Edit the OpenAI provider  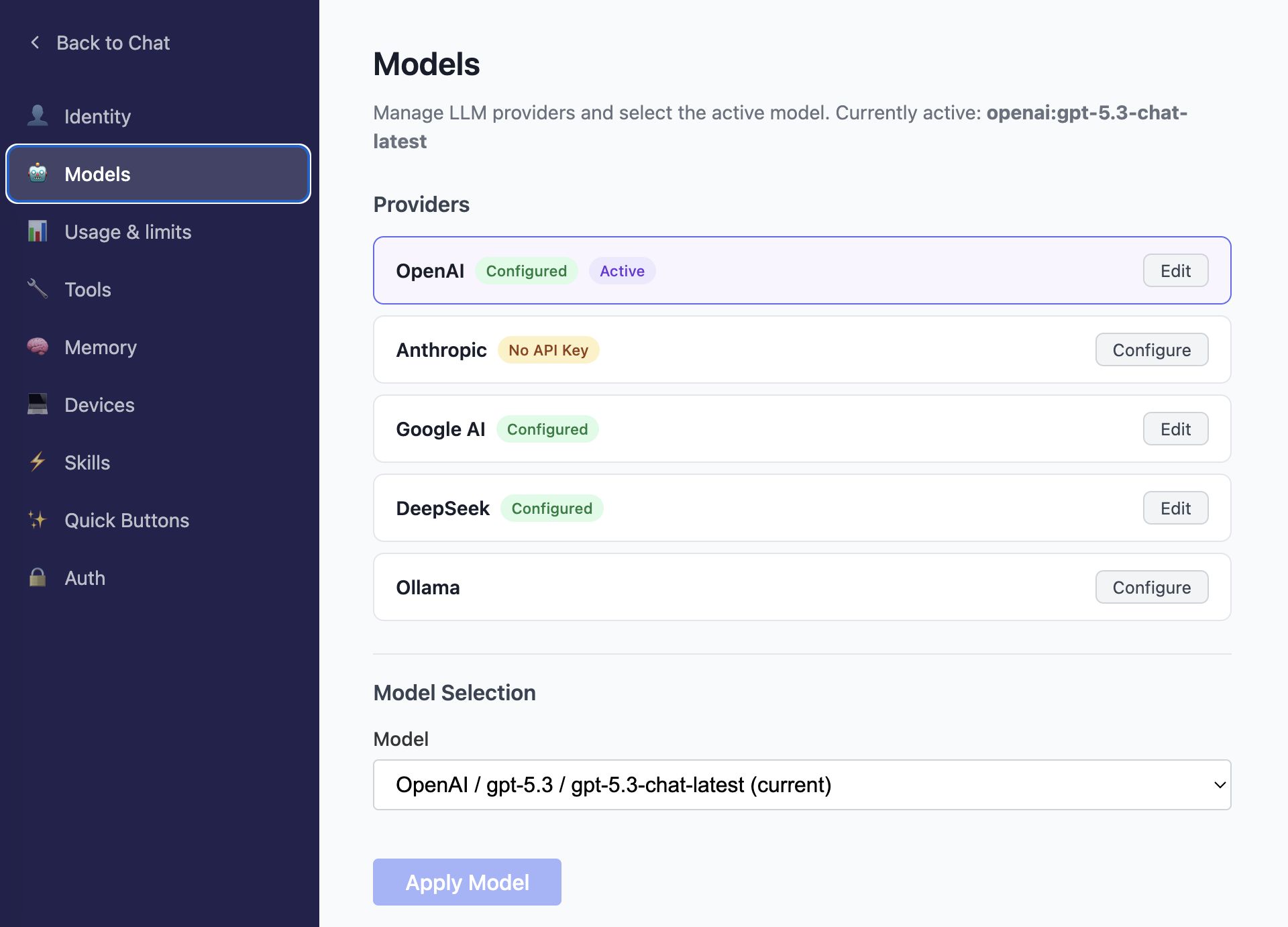1175,270
